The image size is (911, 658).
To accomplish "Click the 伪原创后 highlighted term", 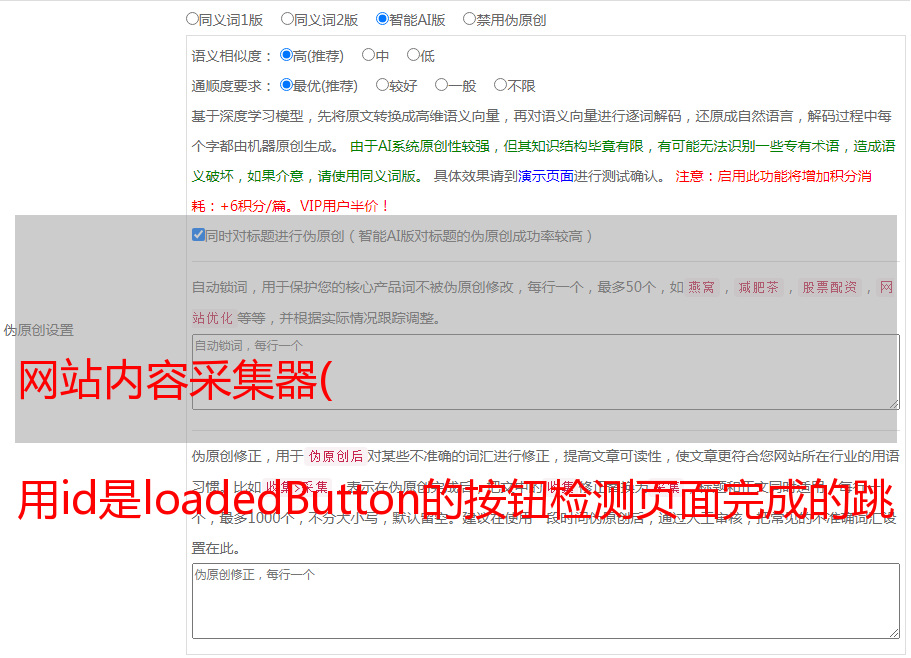I will tap(336, 456).
